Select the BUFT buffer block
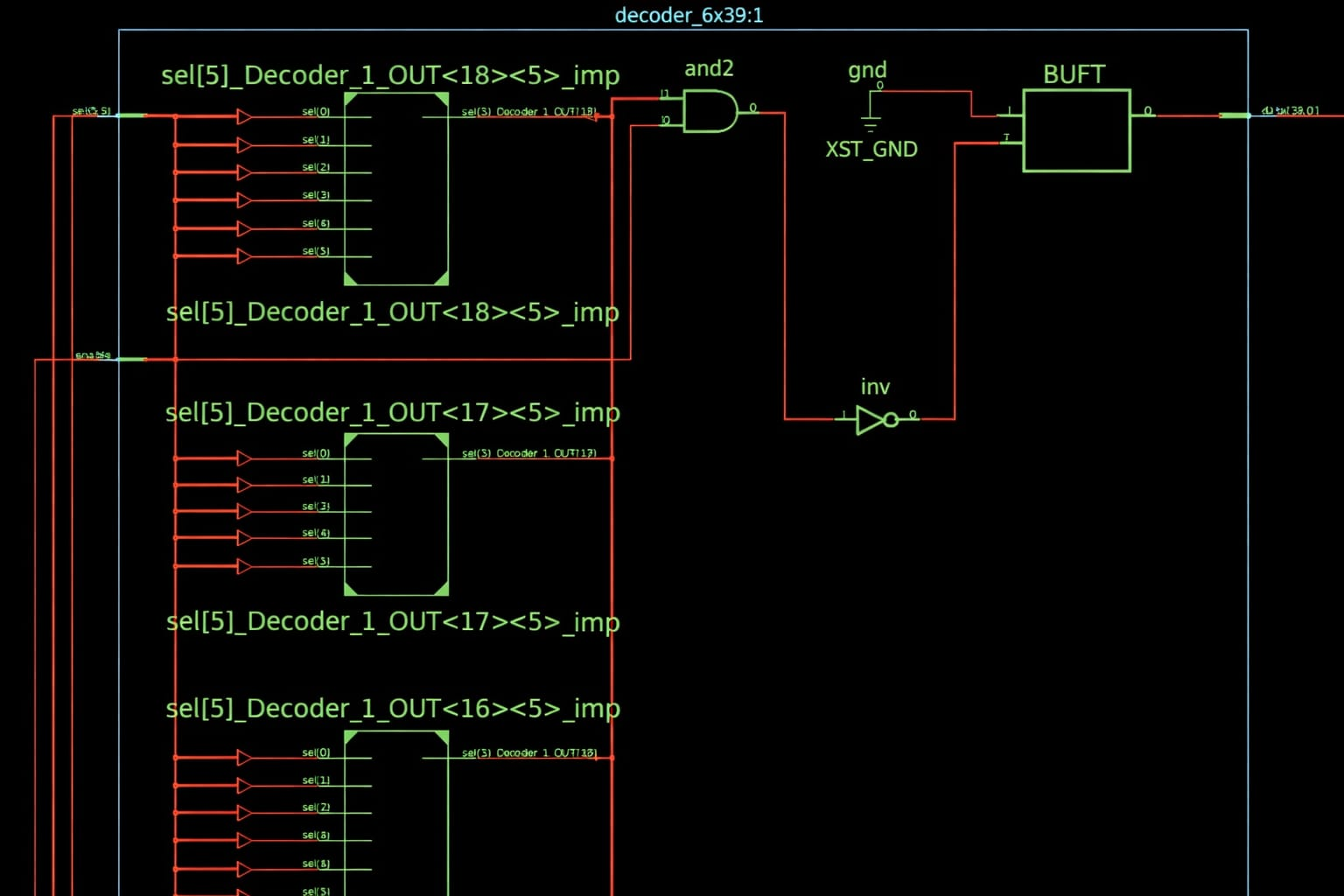1344x896 pixels. pyautogui.click(x=1076, y=130)
